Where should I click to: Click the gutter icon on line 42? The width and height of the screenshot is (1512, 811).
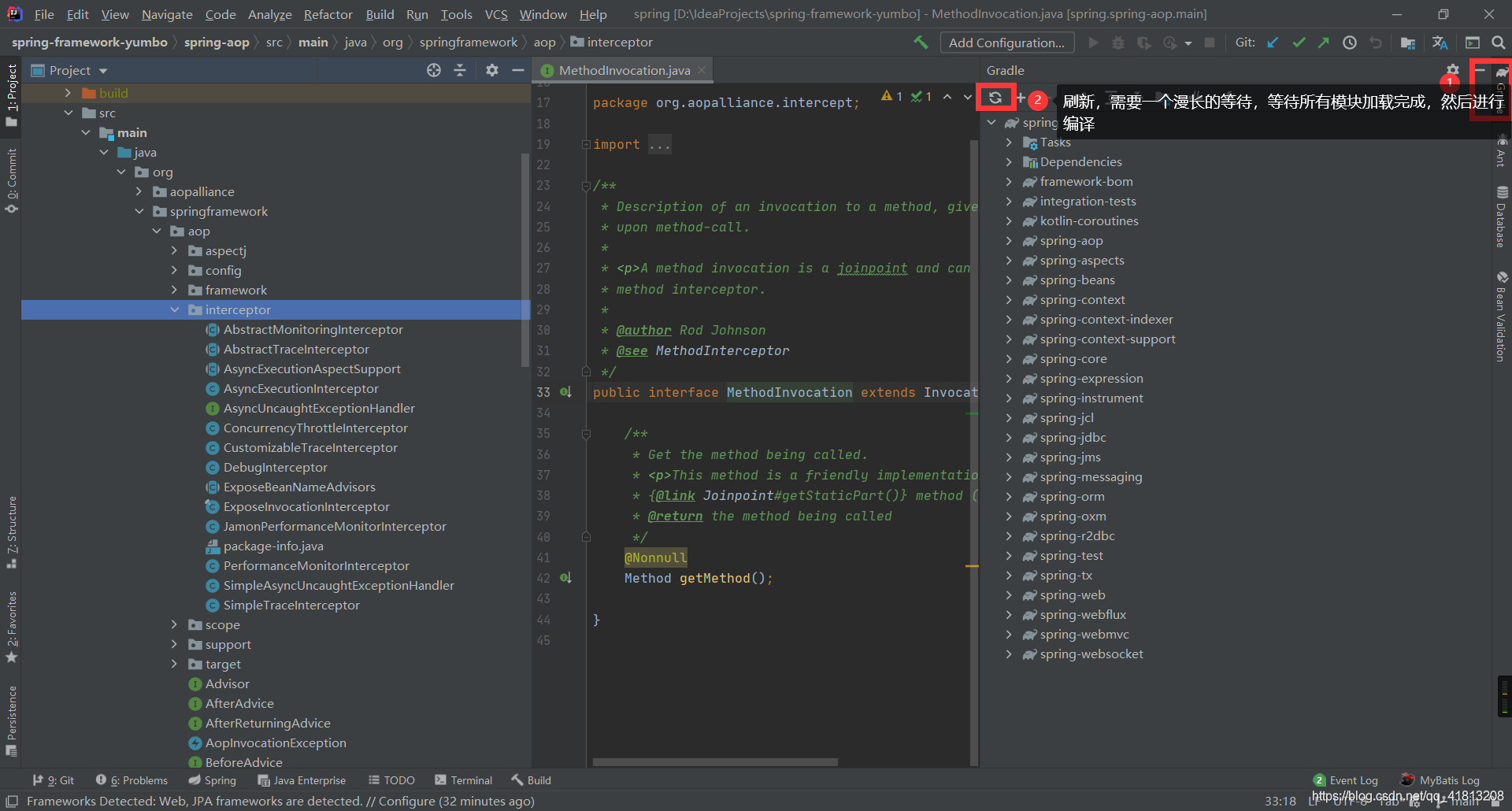click(x=565, y=577)
